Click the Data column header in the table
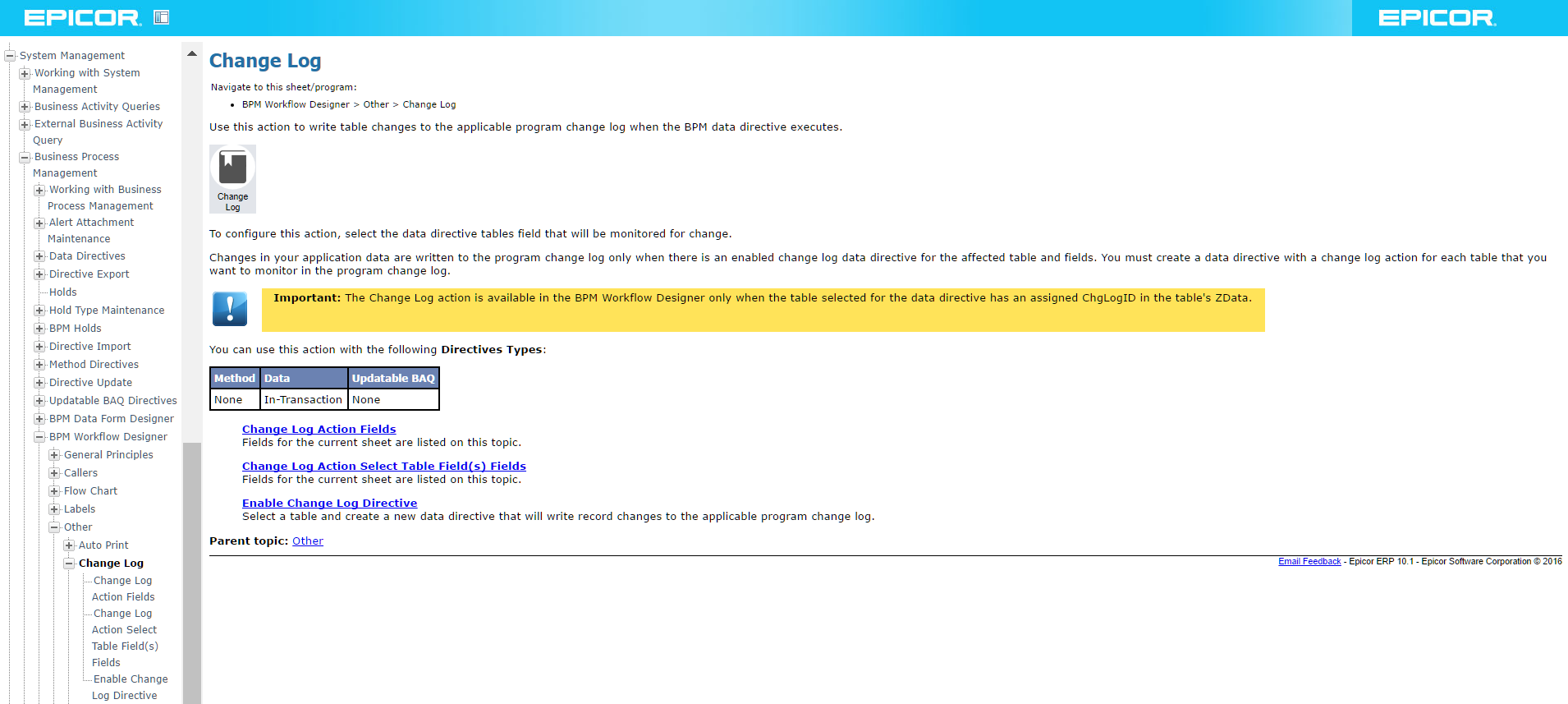 pos(305,379)
